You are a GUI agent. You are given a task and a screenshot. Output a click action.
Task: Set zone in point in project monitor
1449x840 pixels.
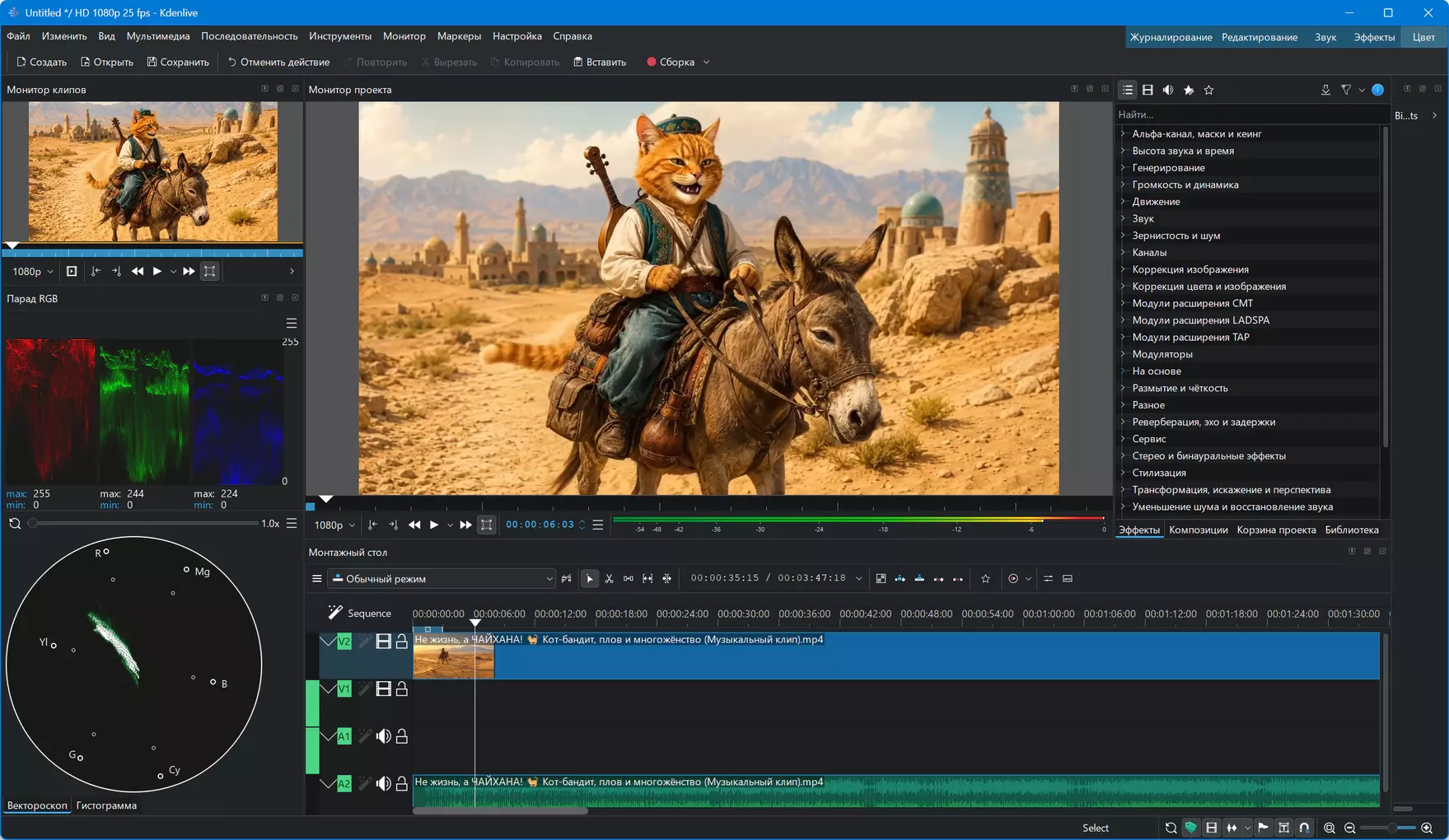373,525
